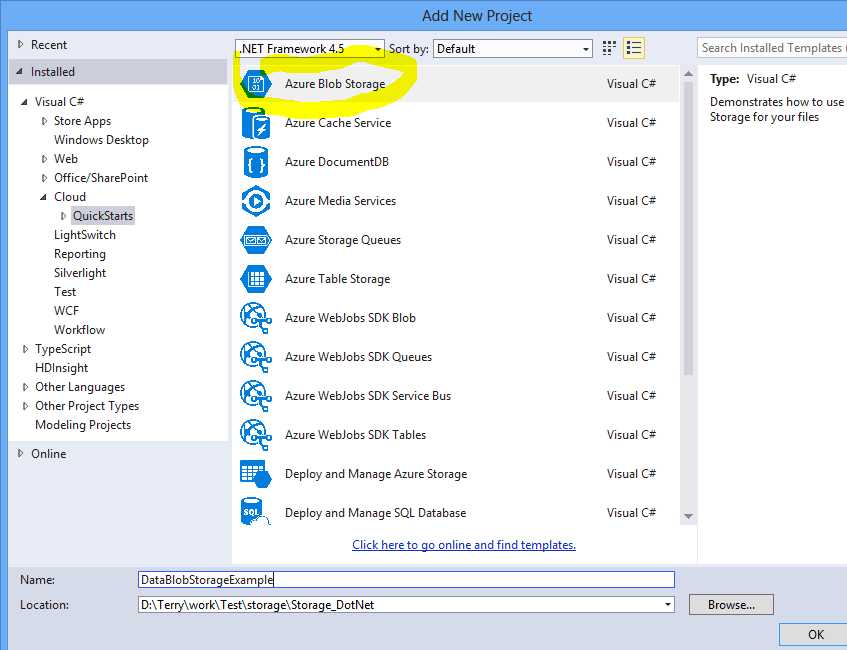Select the Azure DocumentDB row text
The height and width of the screenshot is (650, 847).
click(x=337, y=162)
